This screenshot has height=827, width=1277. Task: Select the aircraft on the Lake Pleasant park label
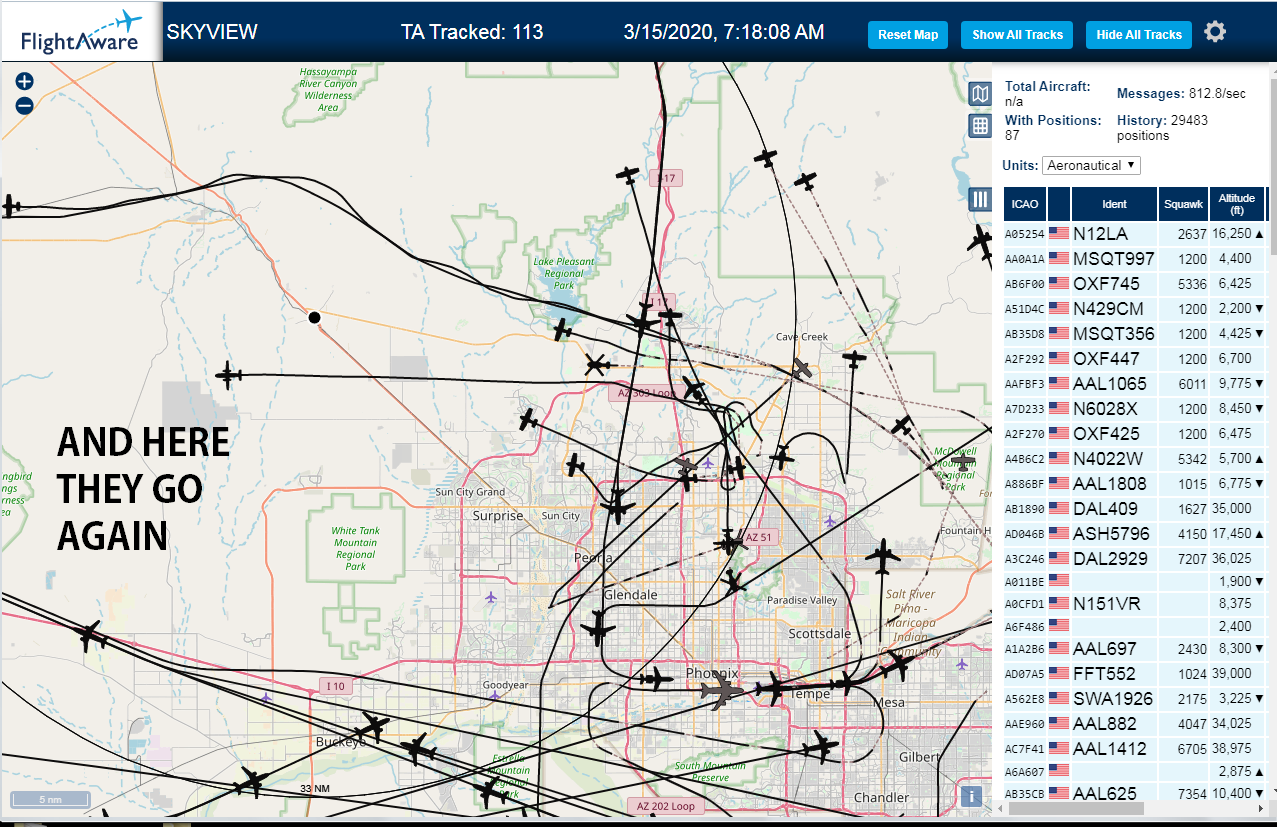563,329
